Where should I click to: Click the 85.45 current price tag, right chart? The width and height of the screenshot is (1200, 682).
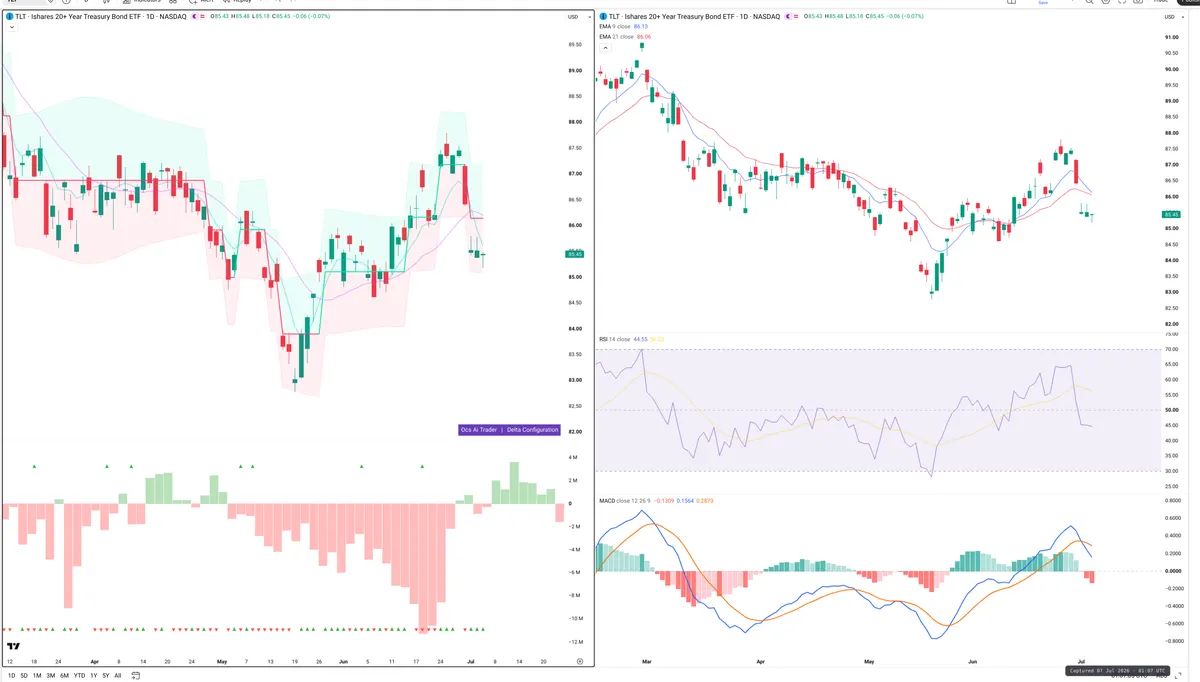pos(1172,215)
